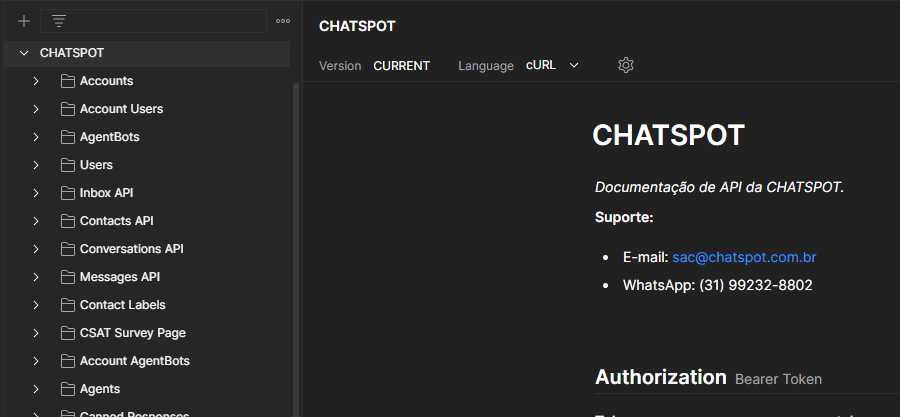Screen dimensions: 900x417
Task: Expand the Users folder chevron
Action: click(36, 165)
